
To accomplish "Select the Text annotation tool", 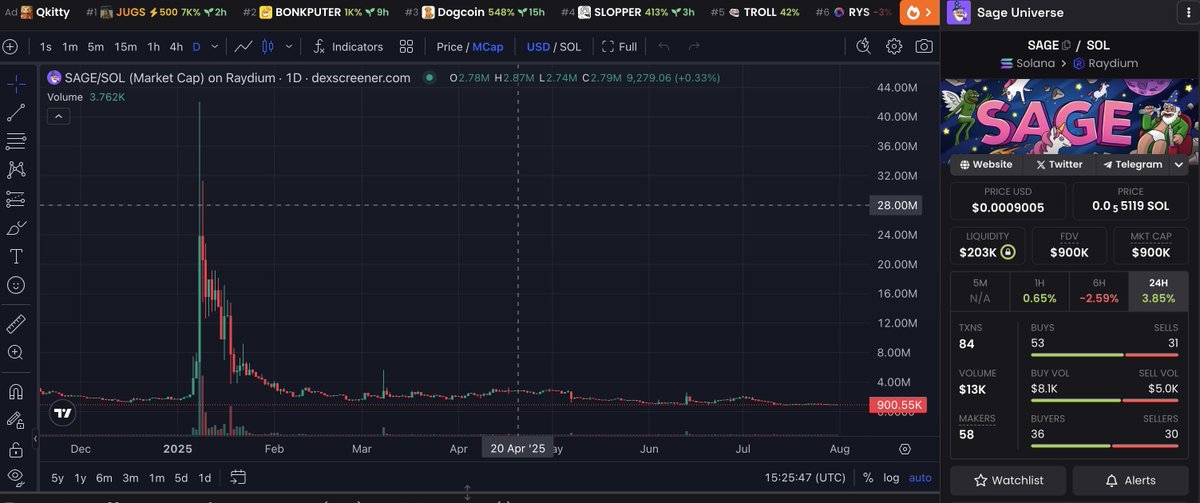I will pyautogui.click(x=16, y=257).
